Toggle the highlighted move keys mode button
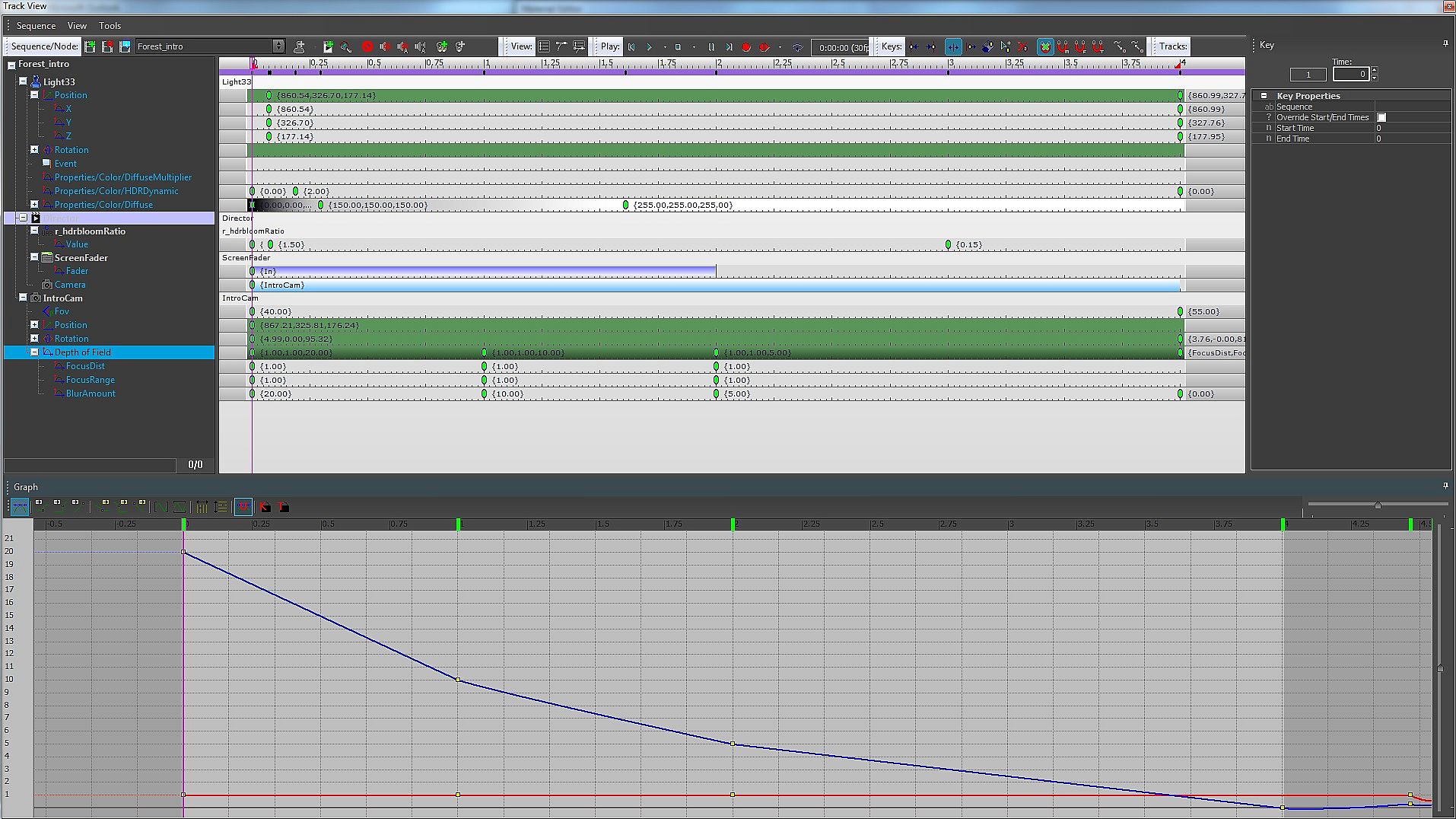1456x819 pixels. 952,46
